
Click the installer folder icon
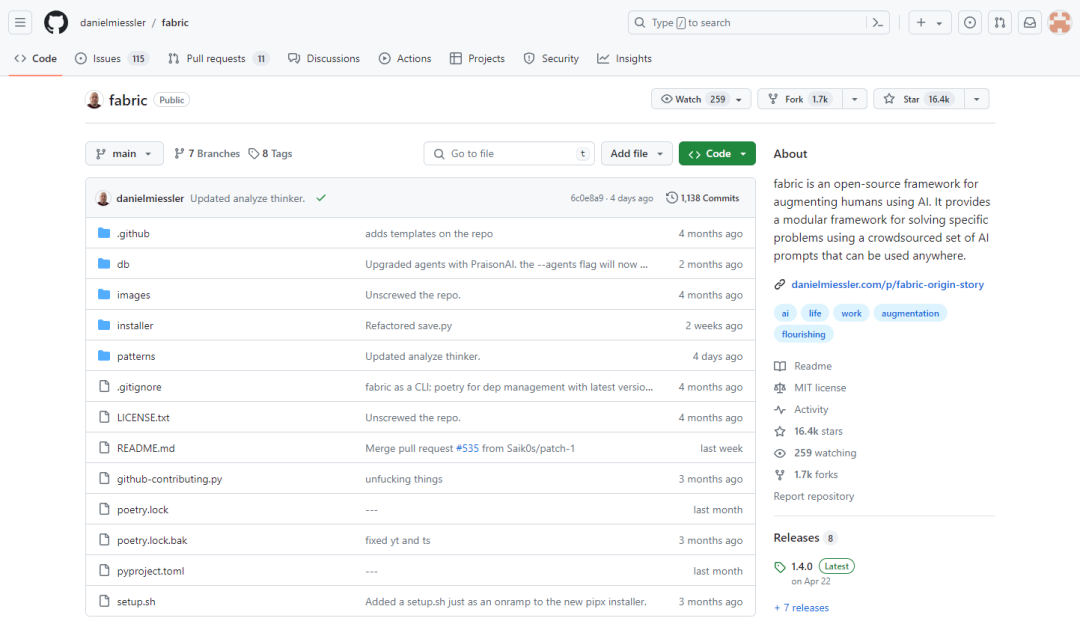tap(104, 325)
